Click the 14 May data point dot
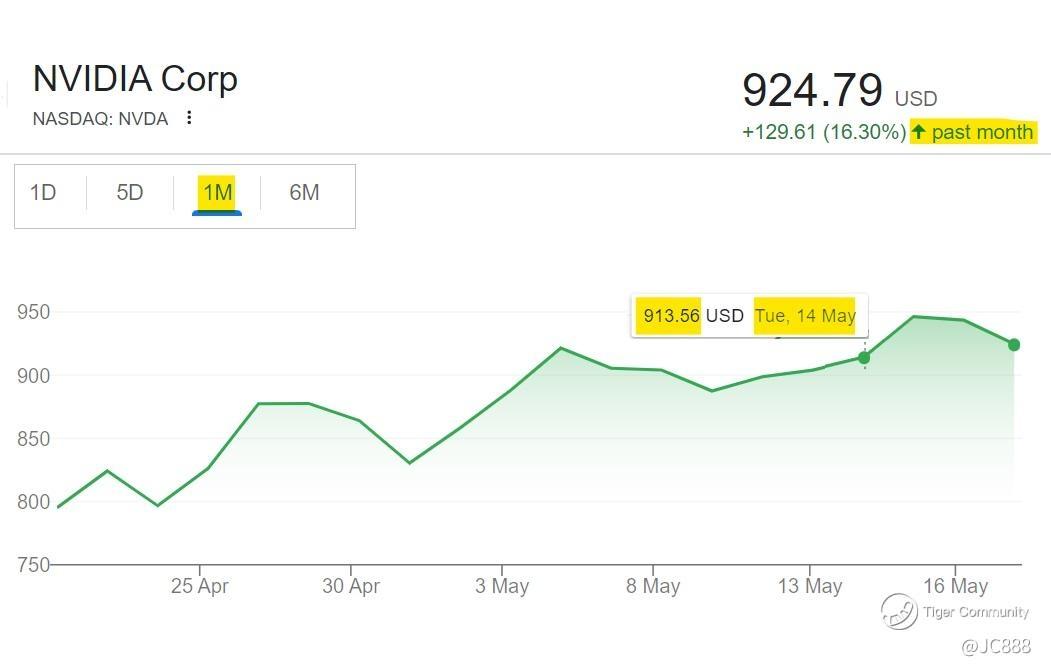The image size is (1051, 671). point(864,357)
